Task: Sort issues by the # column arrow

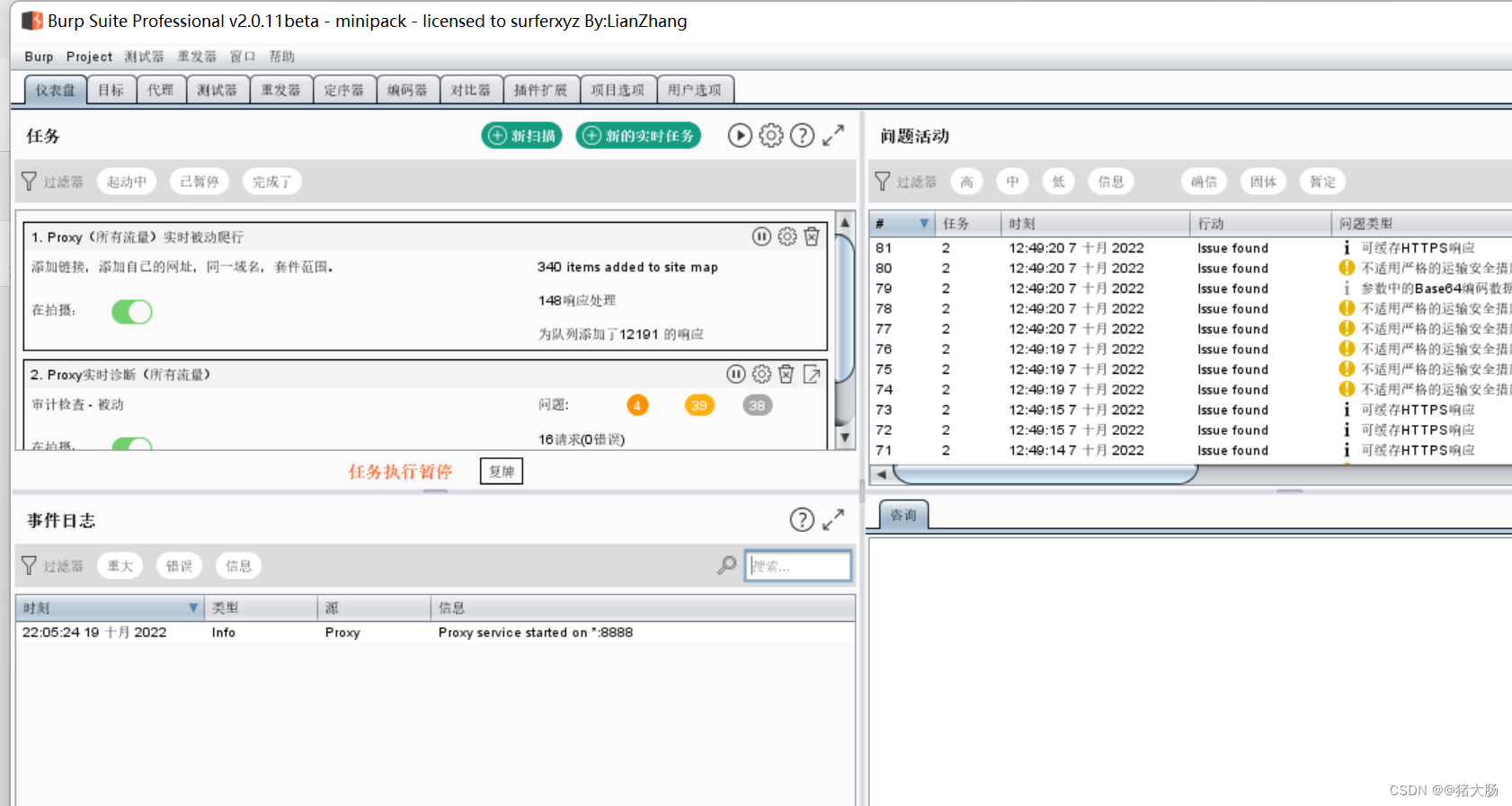Action: pyautogui.click(x=923, y=223)
